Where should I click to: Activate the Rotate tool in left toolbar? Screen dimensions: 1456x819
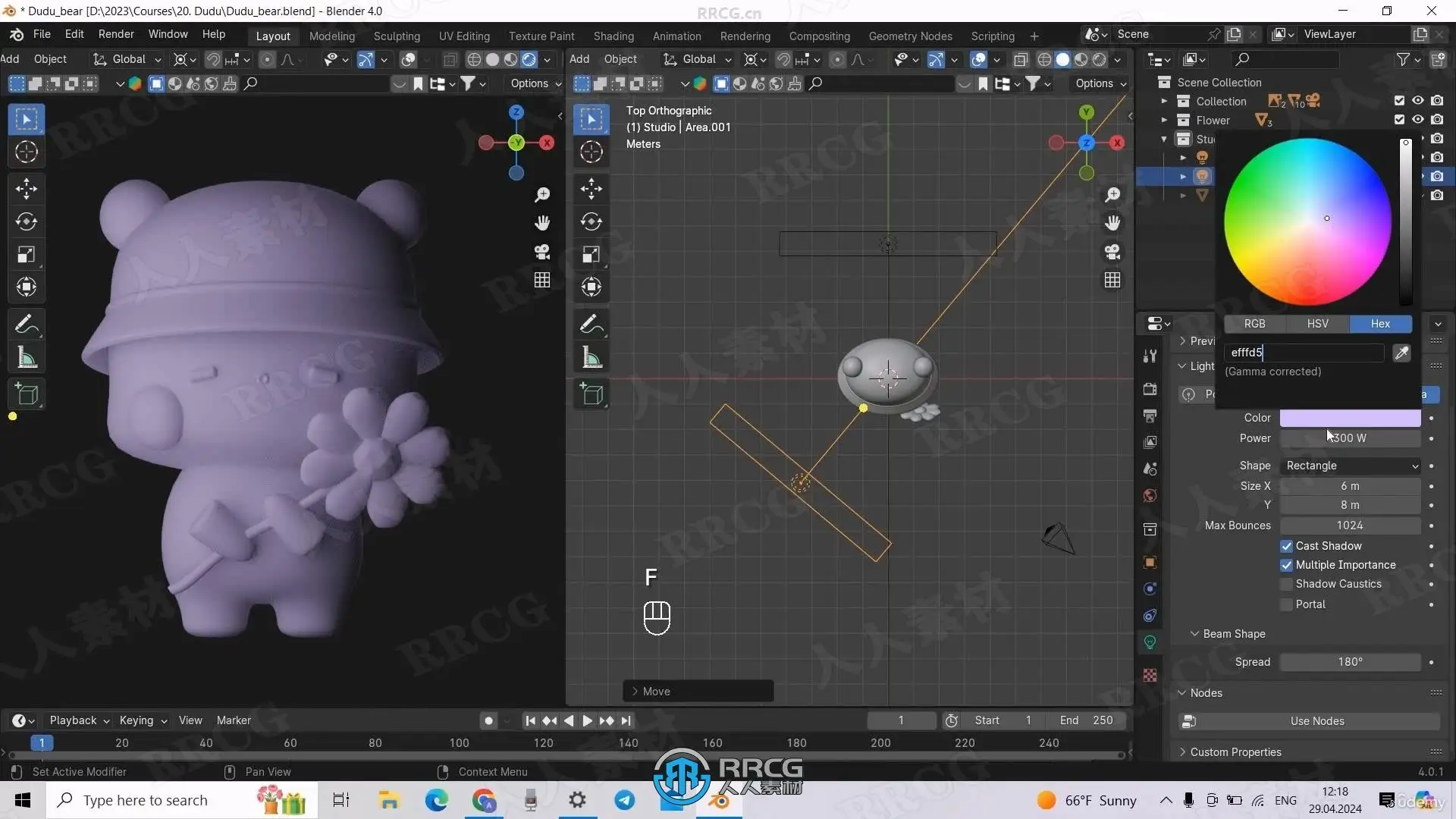coord(27,221)
